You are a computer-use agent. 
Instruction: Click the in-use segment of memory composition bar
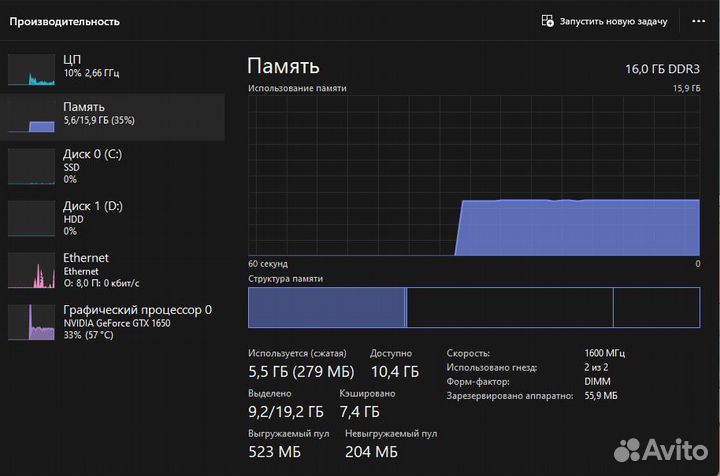point(326,308)
